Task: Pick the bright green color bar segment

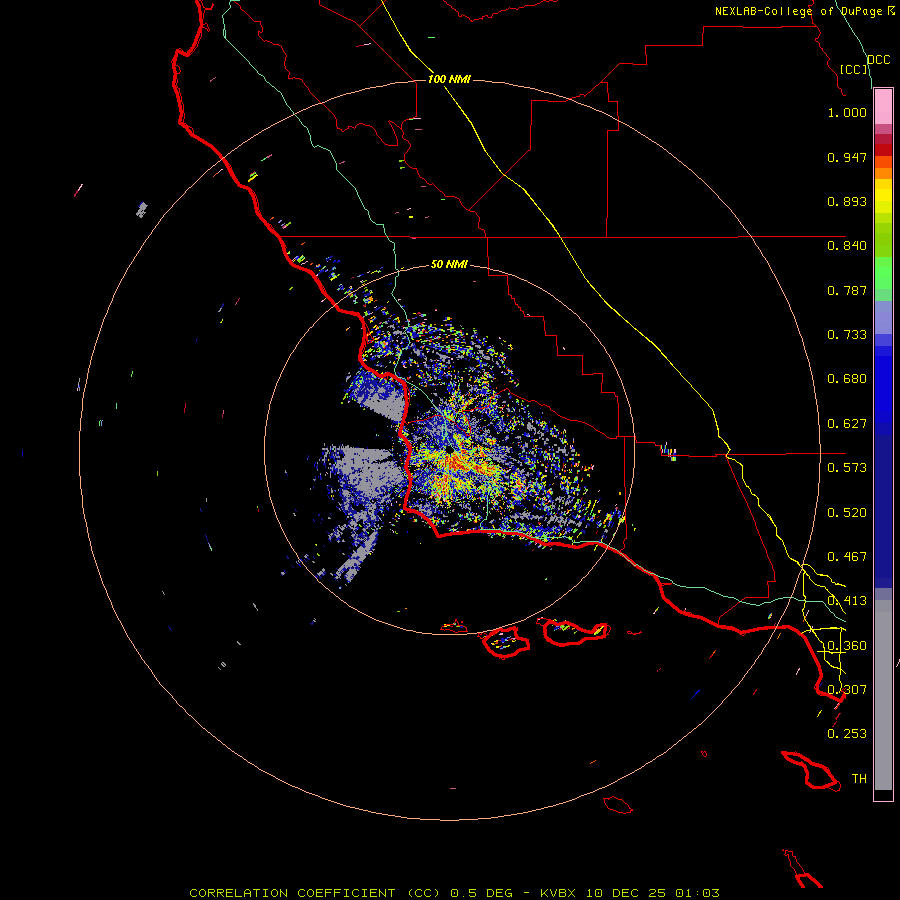Action: 883,273
